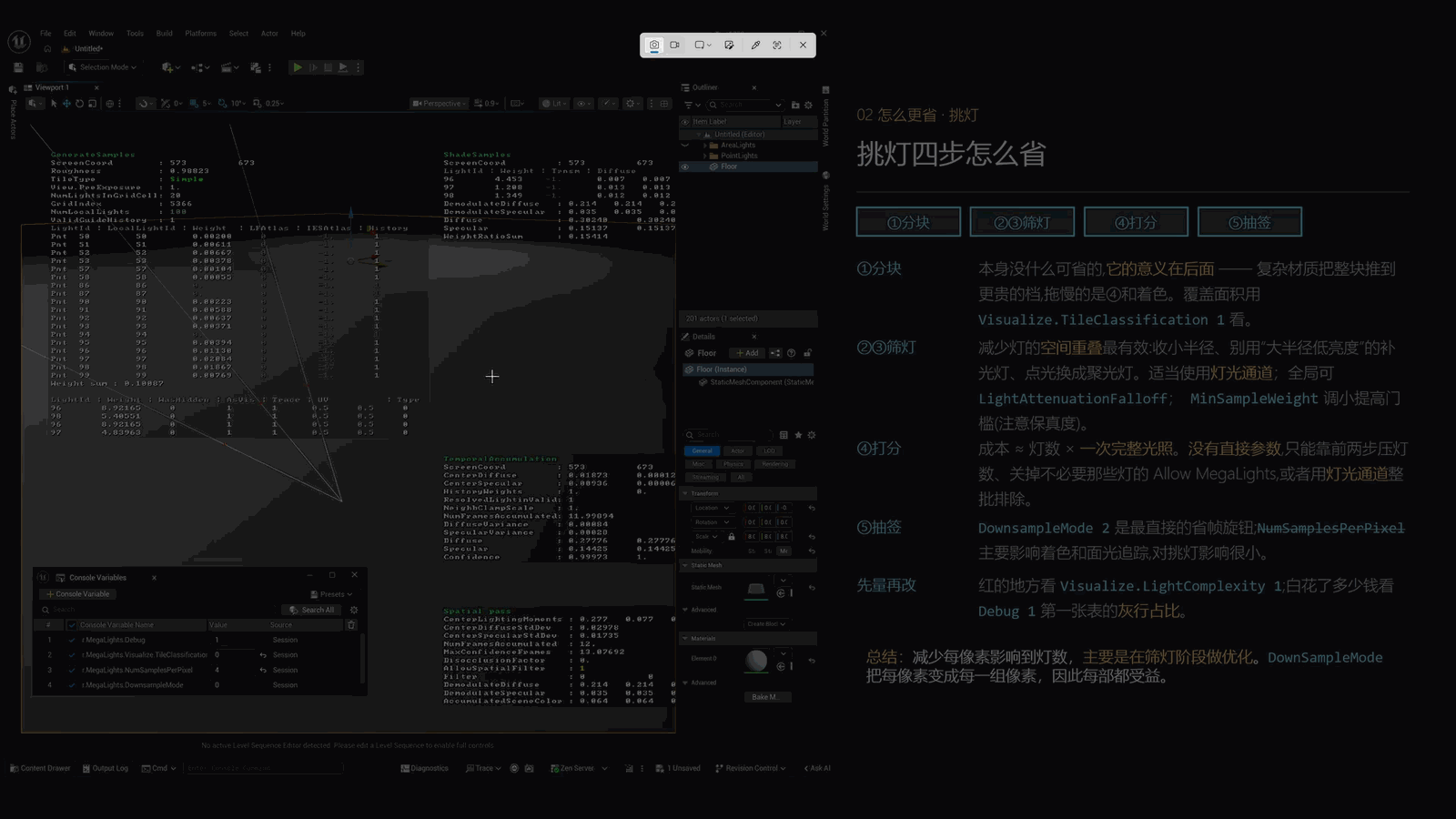Click the text extractor icon in snipping bar
Screen dimensions: 1456x819
click(777, 45)
